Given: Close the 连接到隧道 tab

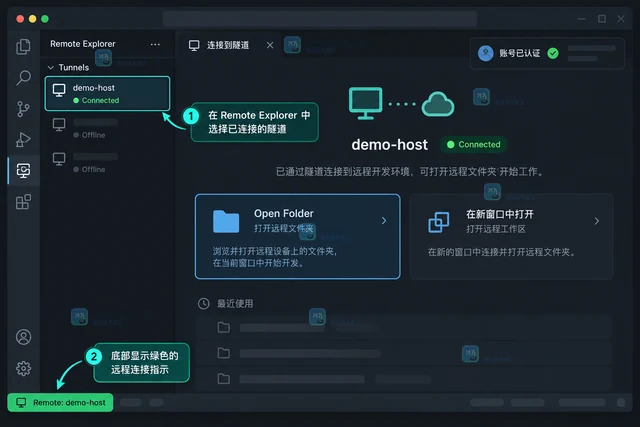Looking at the screenshot, I should [x=270, y=45].
